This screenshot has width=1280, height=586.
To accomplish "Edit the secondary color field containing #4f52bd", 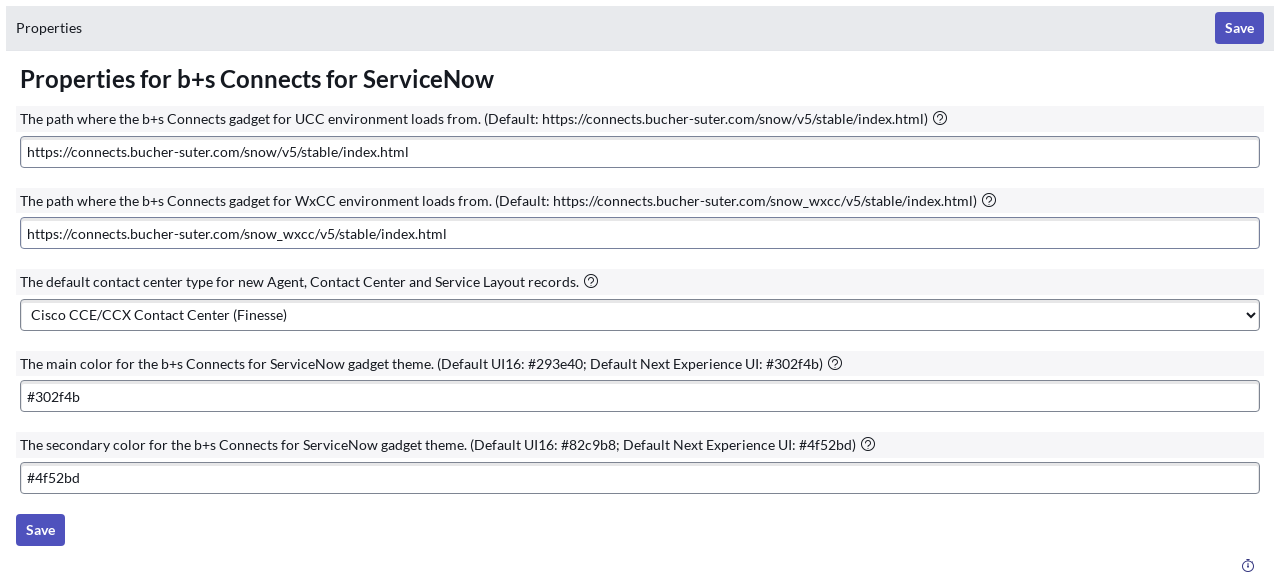I will point(640,478).
